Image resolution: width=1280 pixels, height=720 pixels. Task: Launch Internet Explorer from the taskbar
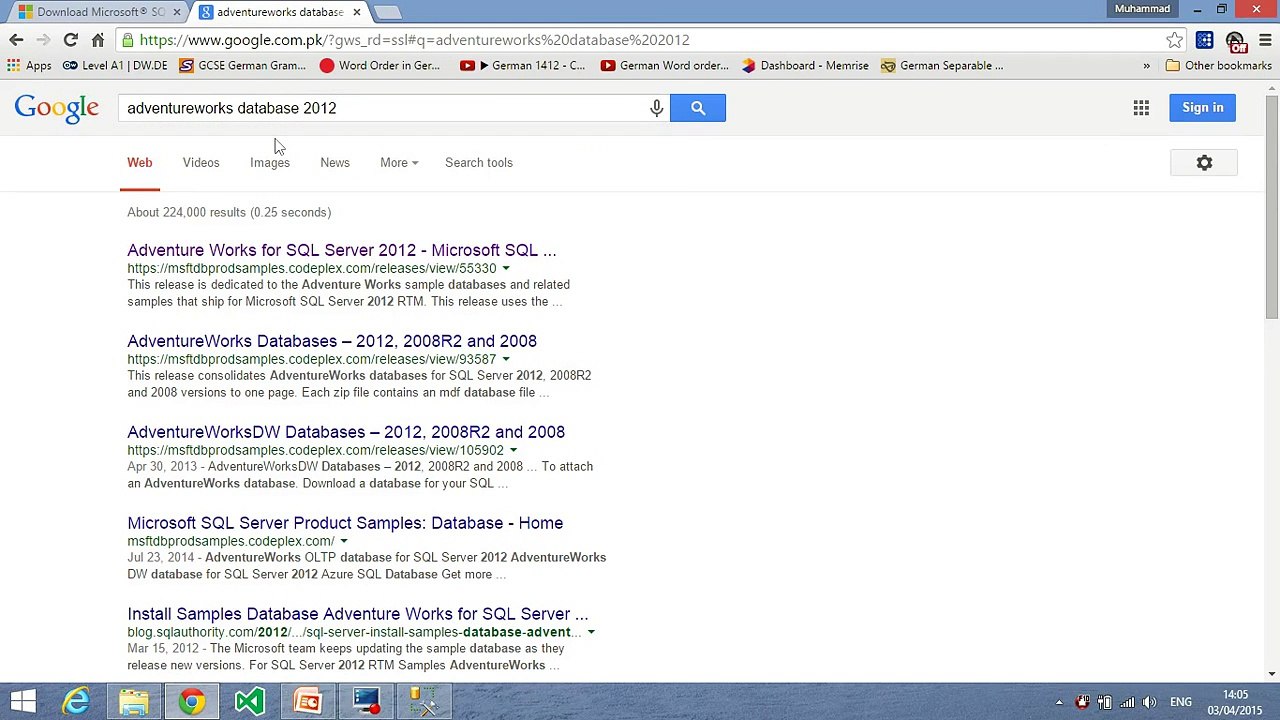pyautogui.click(x=76, y=701)
